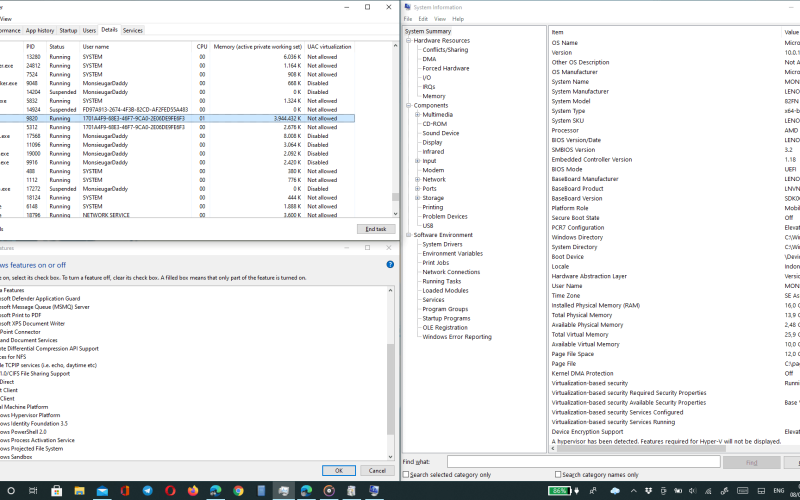Expand the Ports node

click(x=418, y=188)
